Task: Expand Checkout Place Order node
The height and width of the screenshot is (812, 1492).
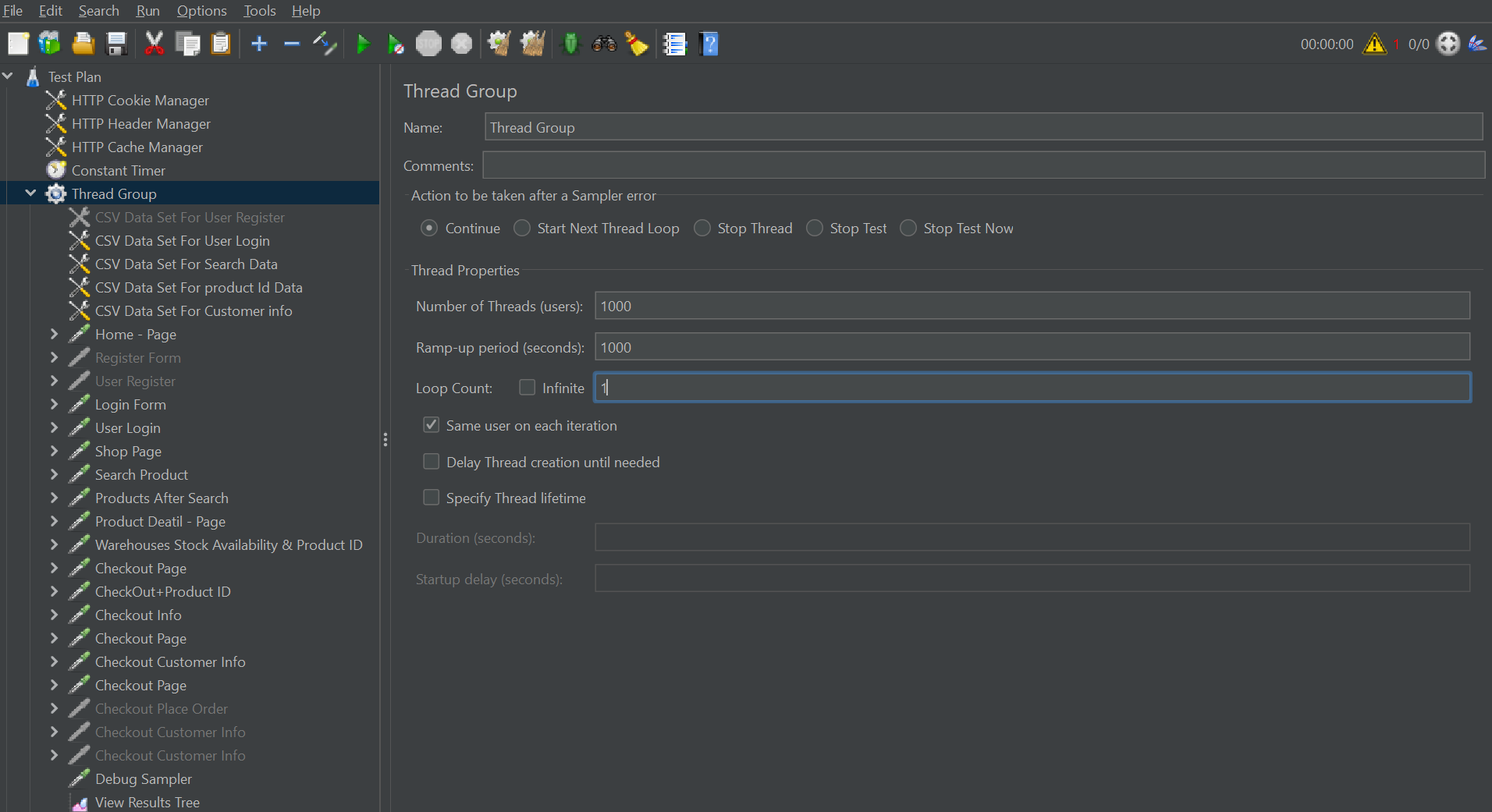Action: pyautogui.click(x=54, y=708)
